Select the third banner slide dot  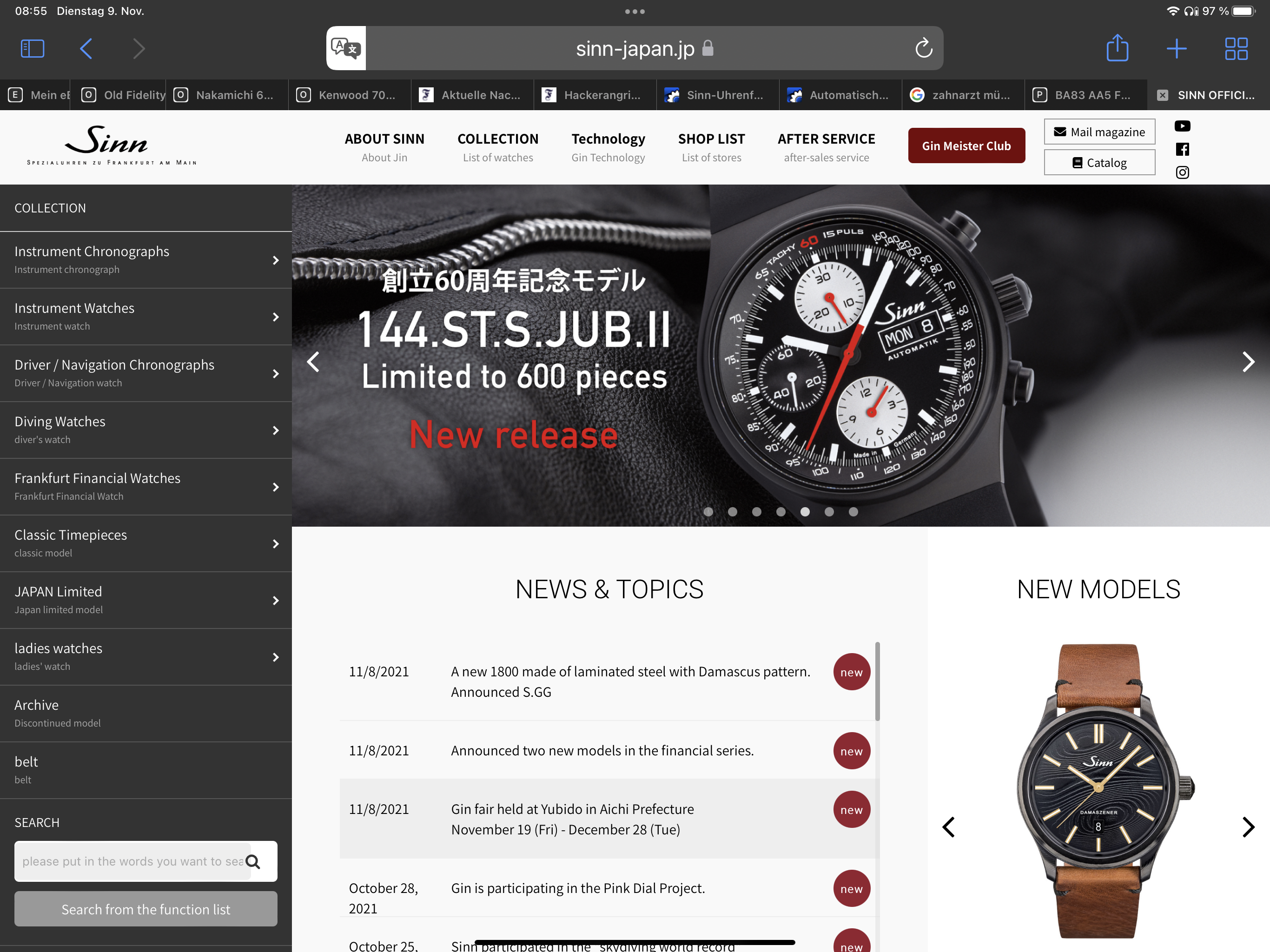point(757,512)
